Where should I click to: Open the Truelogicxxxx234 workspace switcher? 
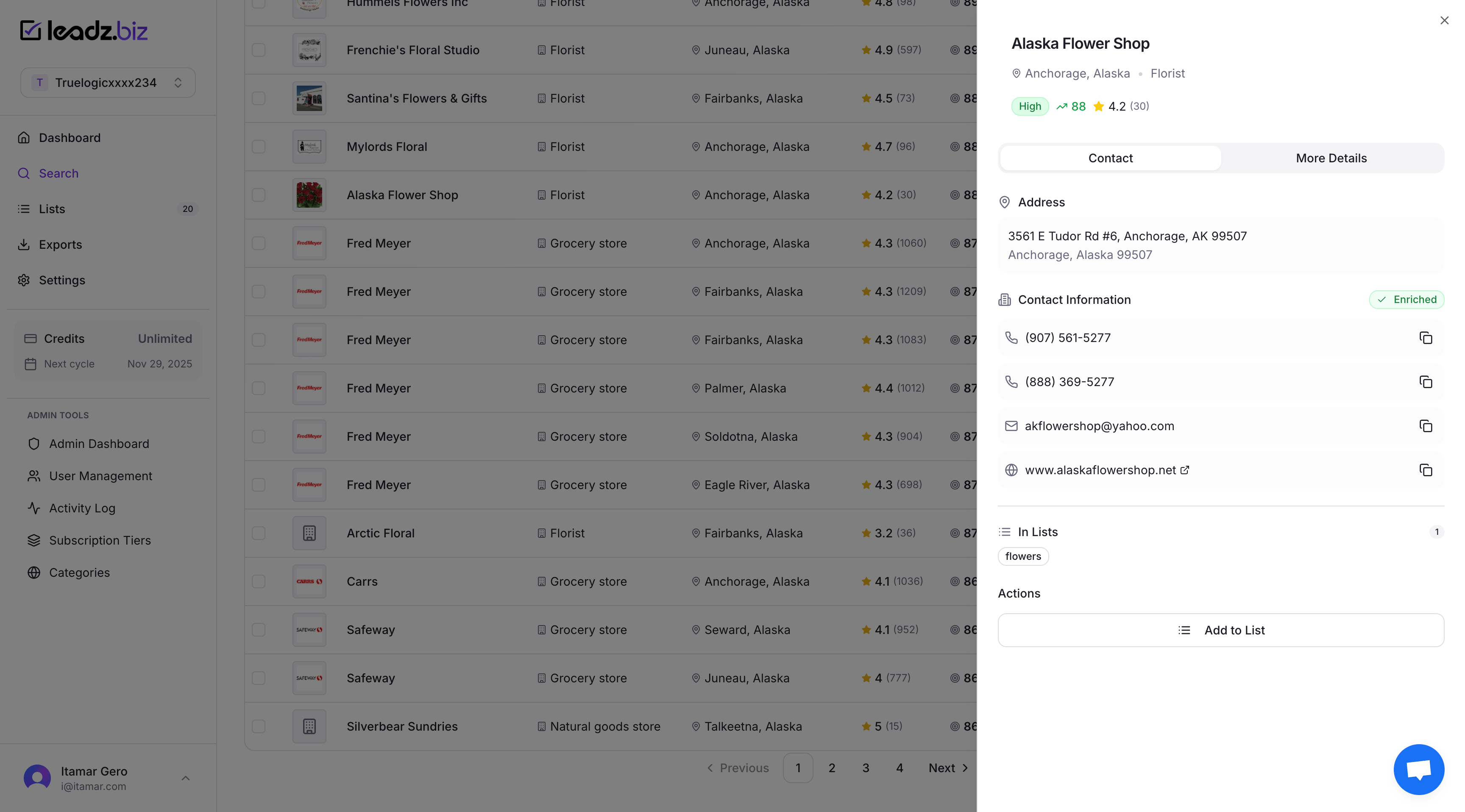(108, 83)
